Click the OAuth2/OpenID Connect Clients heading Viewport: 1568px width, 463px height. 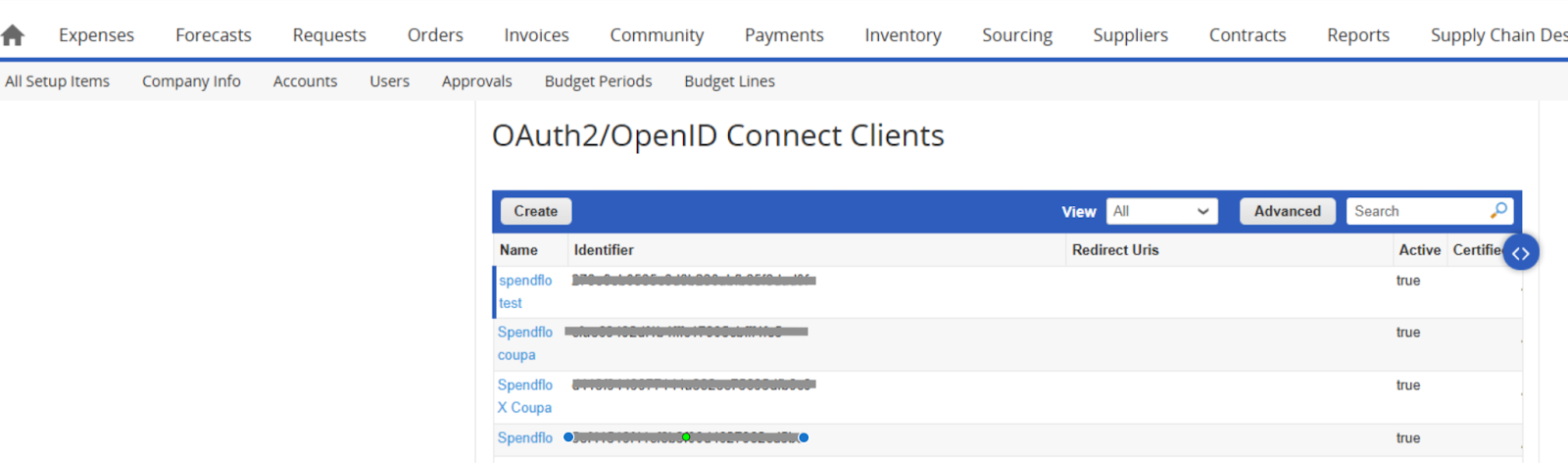718,135
